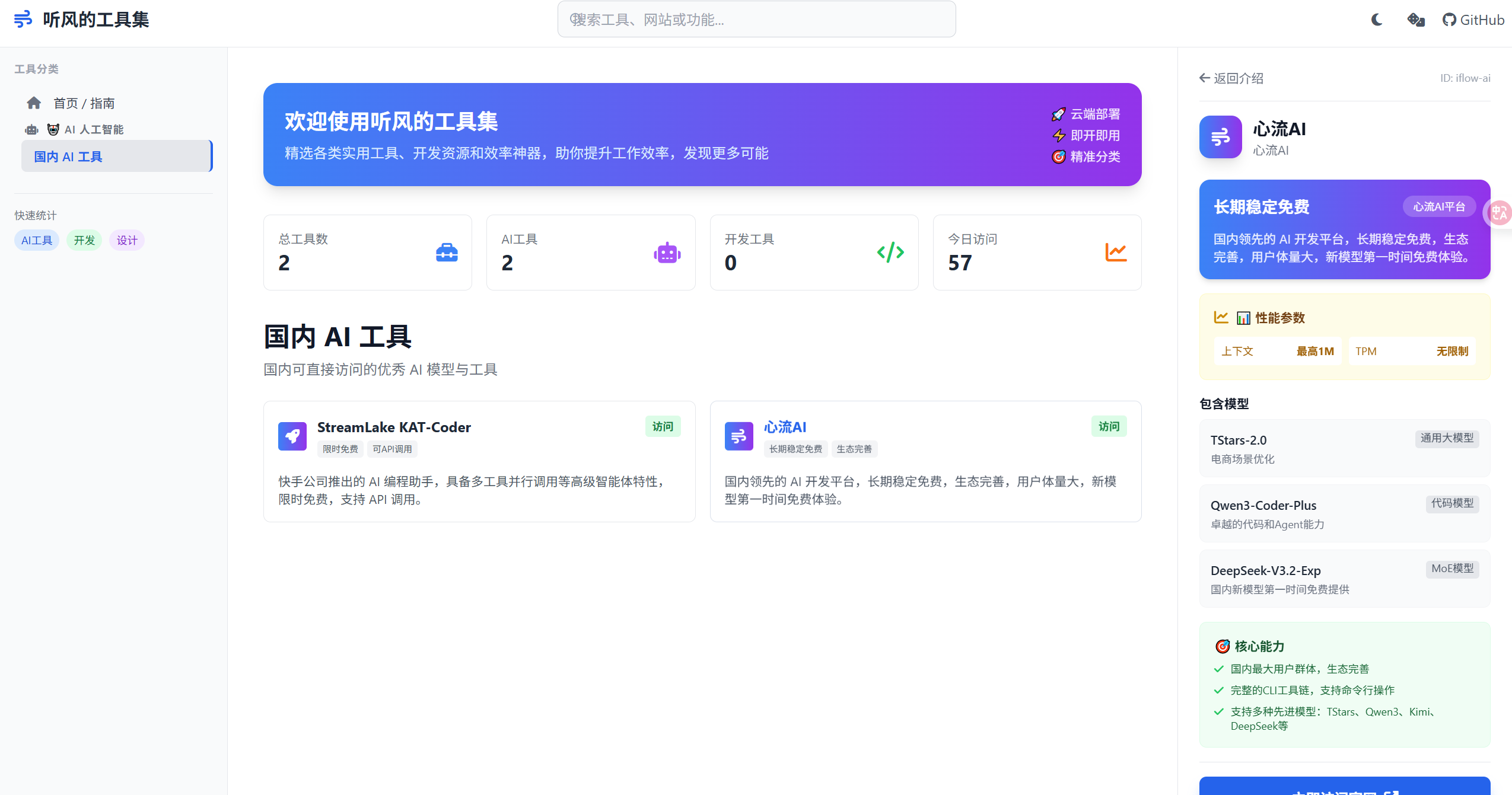Click StreamLake KAT-Coder rocket icon
Screen dimensions: 1512x795
click(292, 436)
